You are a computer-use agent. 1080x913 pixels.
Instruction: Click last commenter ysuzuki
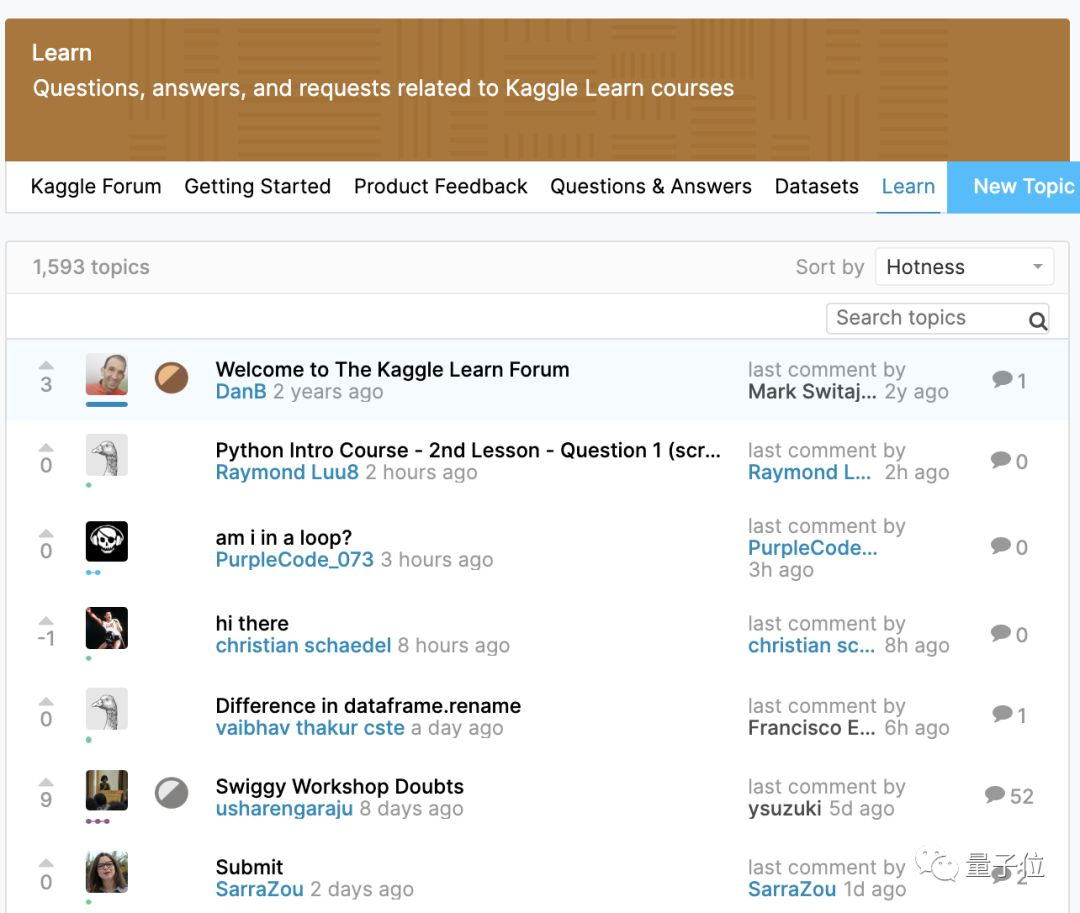point(785,808)
